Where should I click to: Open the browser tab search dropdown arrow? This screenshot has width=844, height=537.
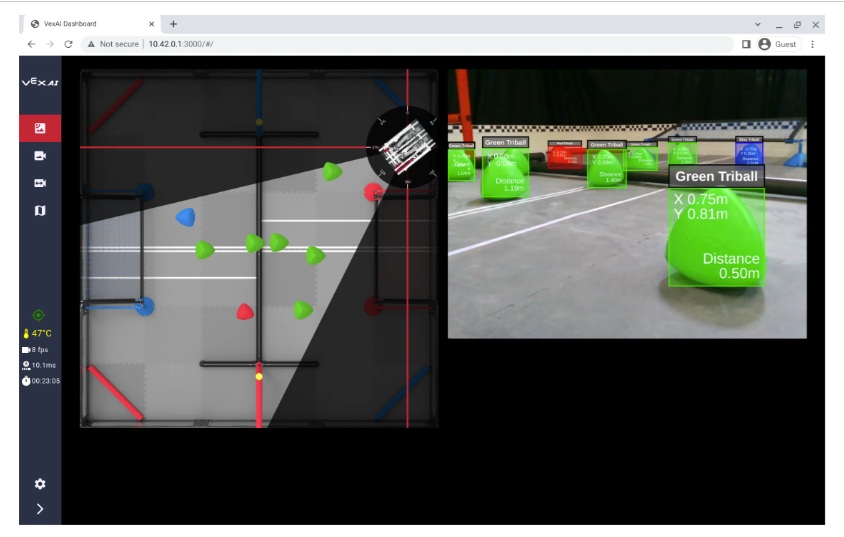756,24
